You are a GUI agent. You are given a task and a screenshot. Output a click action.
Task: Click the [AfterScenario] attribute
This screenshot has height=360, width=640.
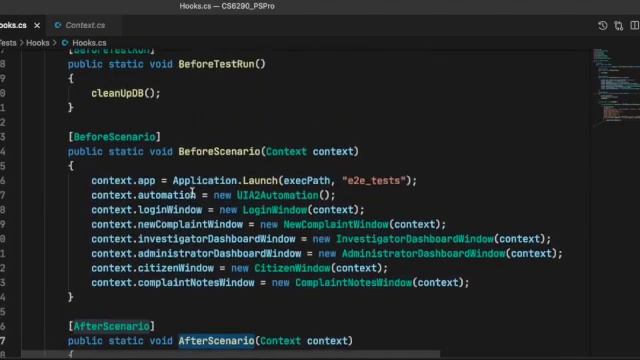112,326
